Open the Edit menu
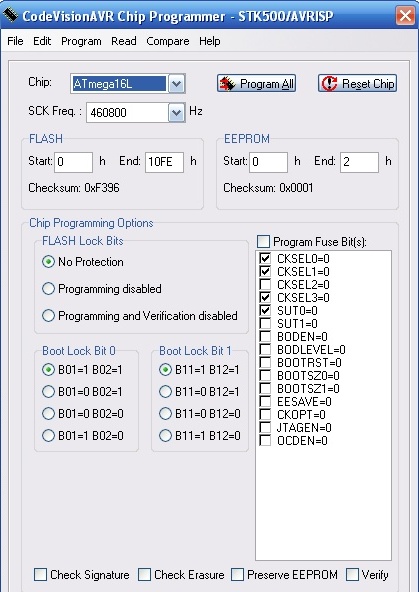 42,41
